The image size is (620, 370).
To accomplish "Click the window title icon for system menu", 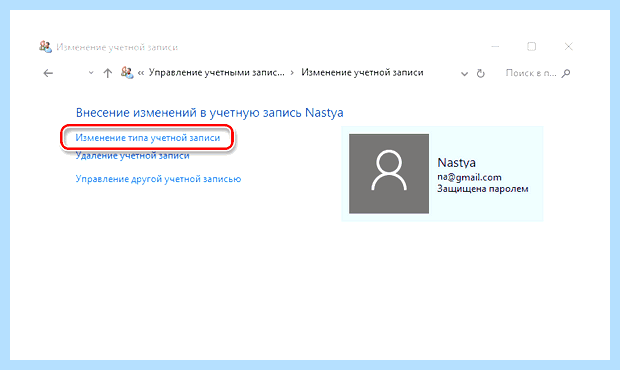I will [x=45, y=47].
